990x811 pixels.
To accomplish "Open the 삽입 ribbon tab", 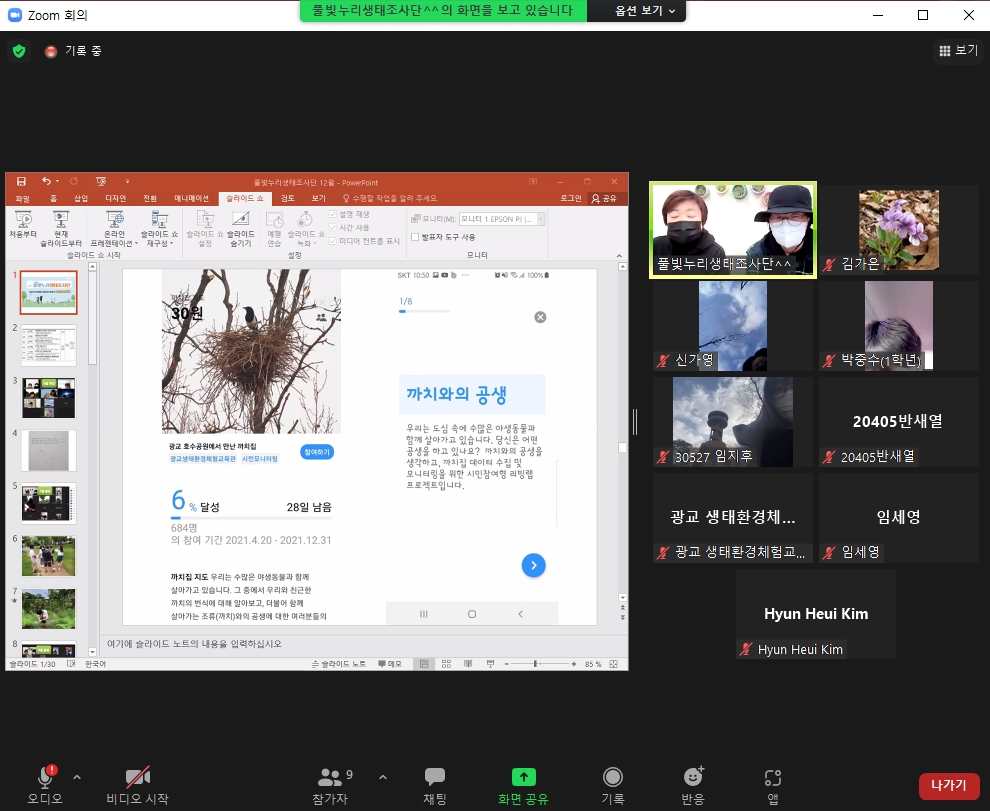I will point(81,198).
